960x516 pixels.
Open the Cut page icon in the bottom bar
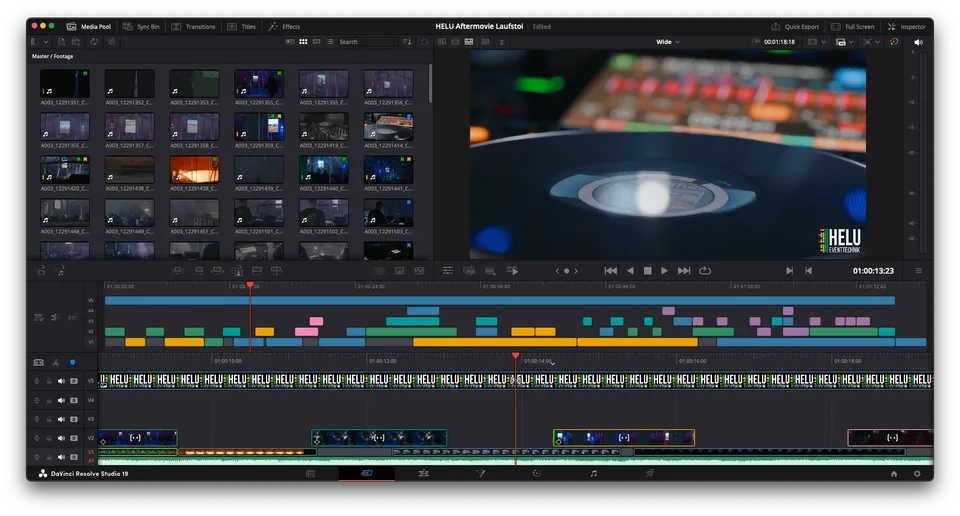point(366,473)
